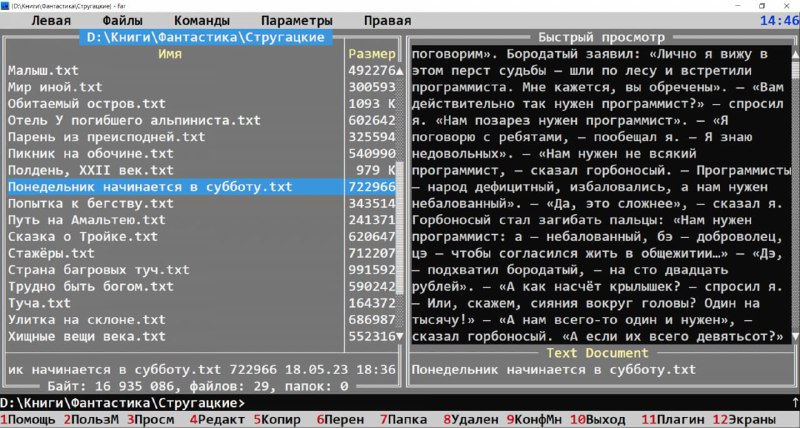800x428 pixels.
Task: Click 1Помощь function key button
Action: [x=28, y=420]
